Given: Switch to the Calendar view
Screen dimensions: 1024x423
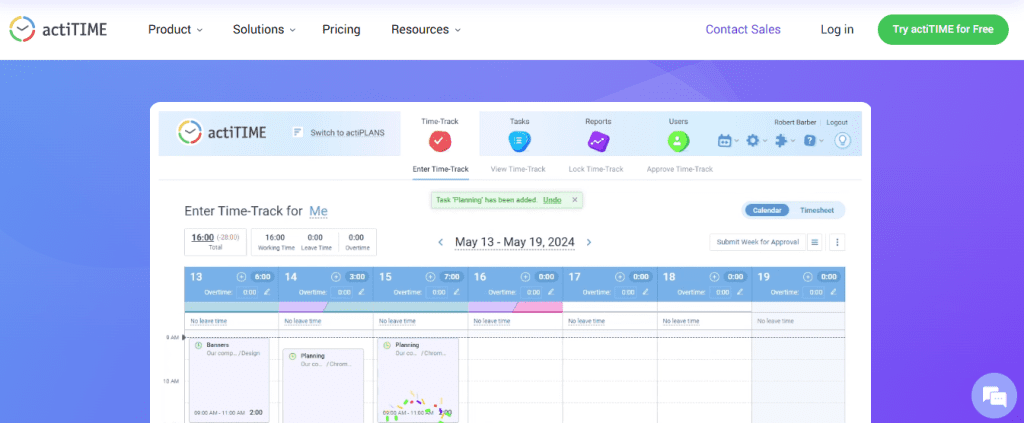Looking at the screenshot, I should pos(767,210).
